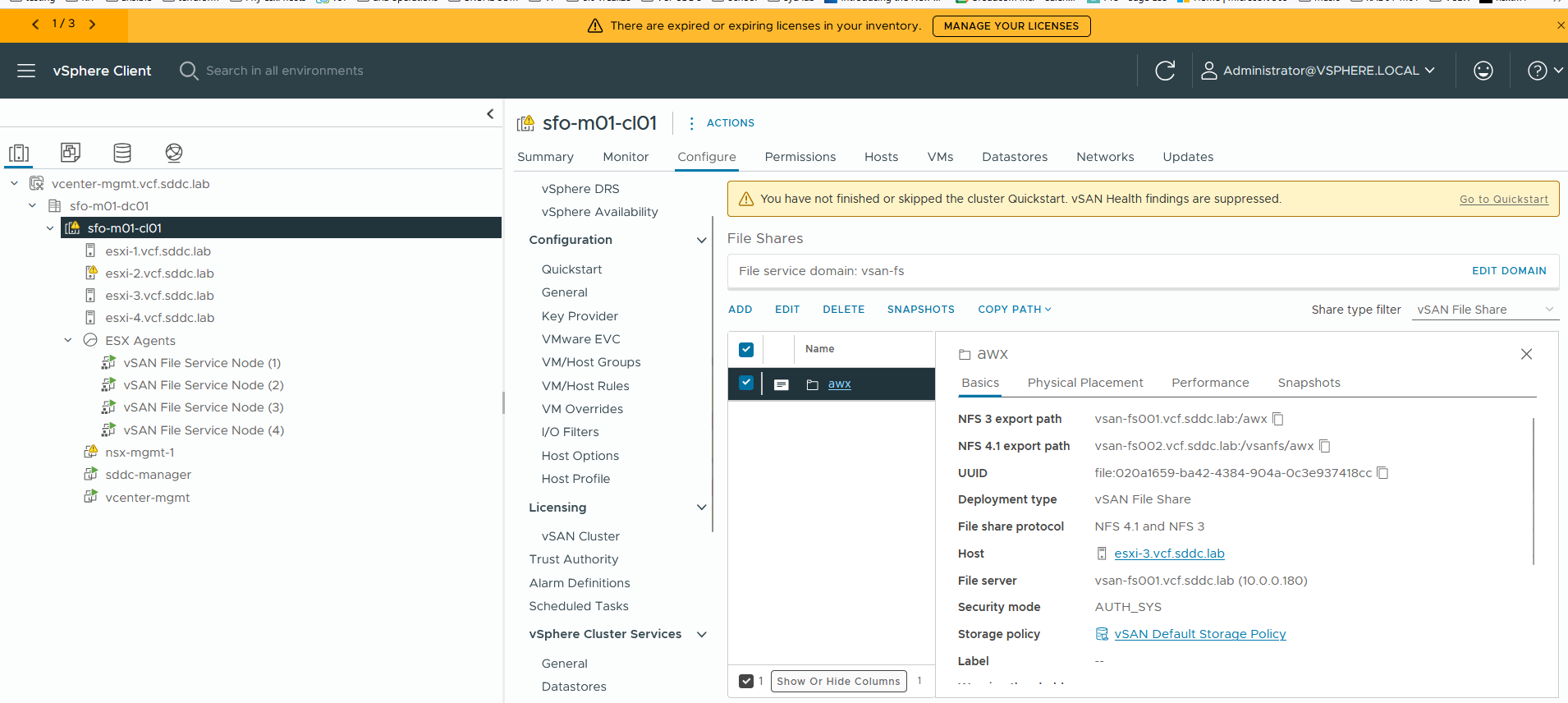
Task: Open the Hosts and Clusters inventory view
Action: coord(19,153)
